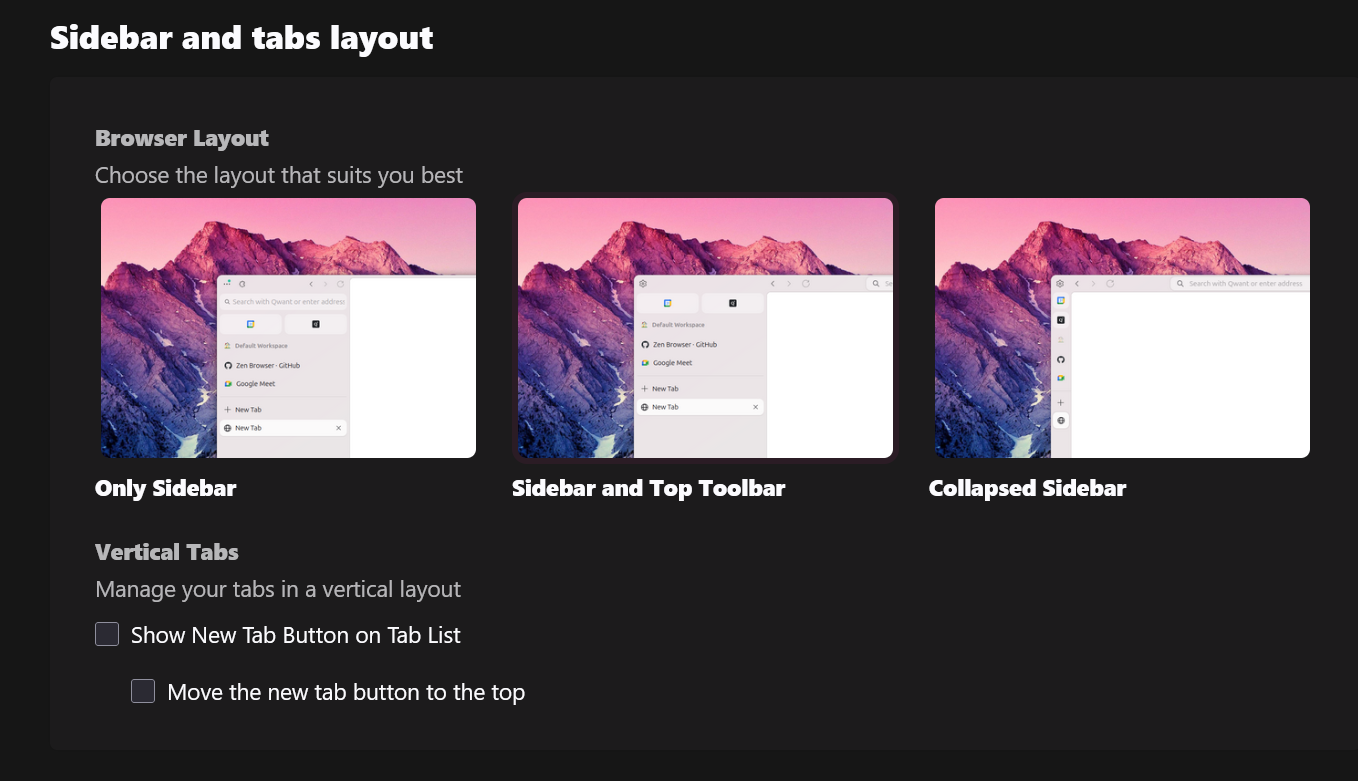Click "Choose the layout that suits you best" text

[279, 176]
